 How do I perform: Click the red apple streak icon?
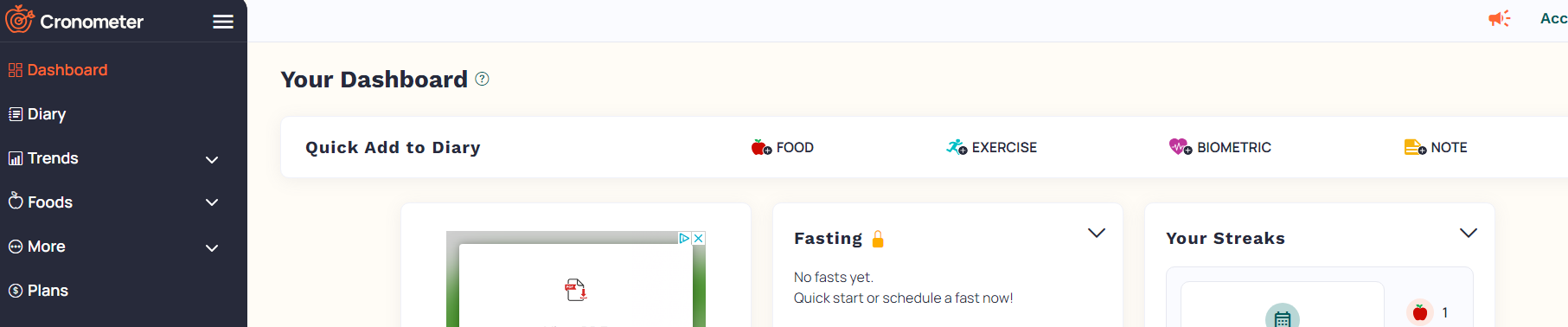[1420, 312]
